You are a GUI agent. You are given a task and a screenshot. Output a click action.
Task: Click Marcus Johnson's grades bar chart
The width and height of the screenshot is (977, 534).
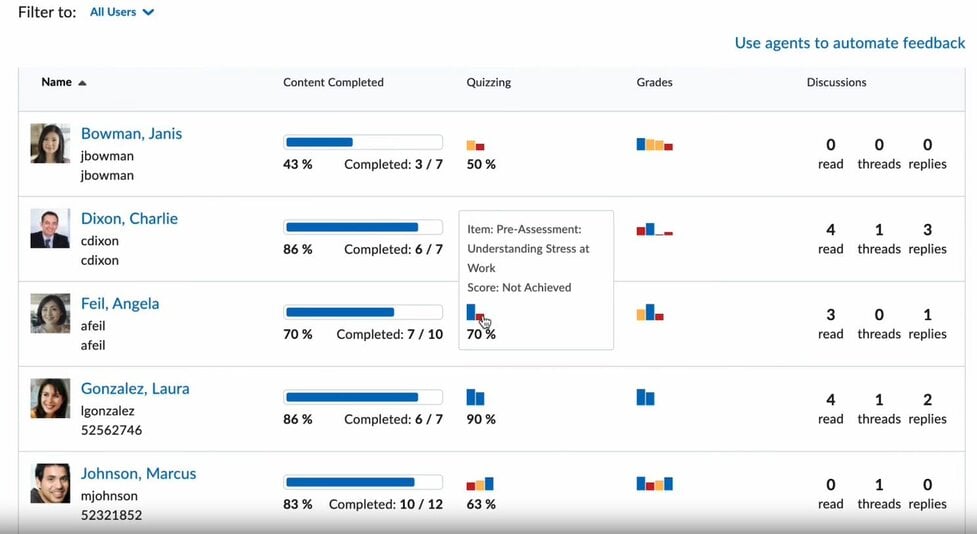coord(654,484)
